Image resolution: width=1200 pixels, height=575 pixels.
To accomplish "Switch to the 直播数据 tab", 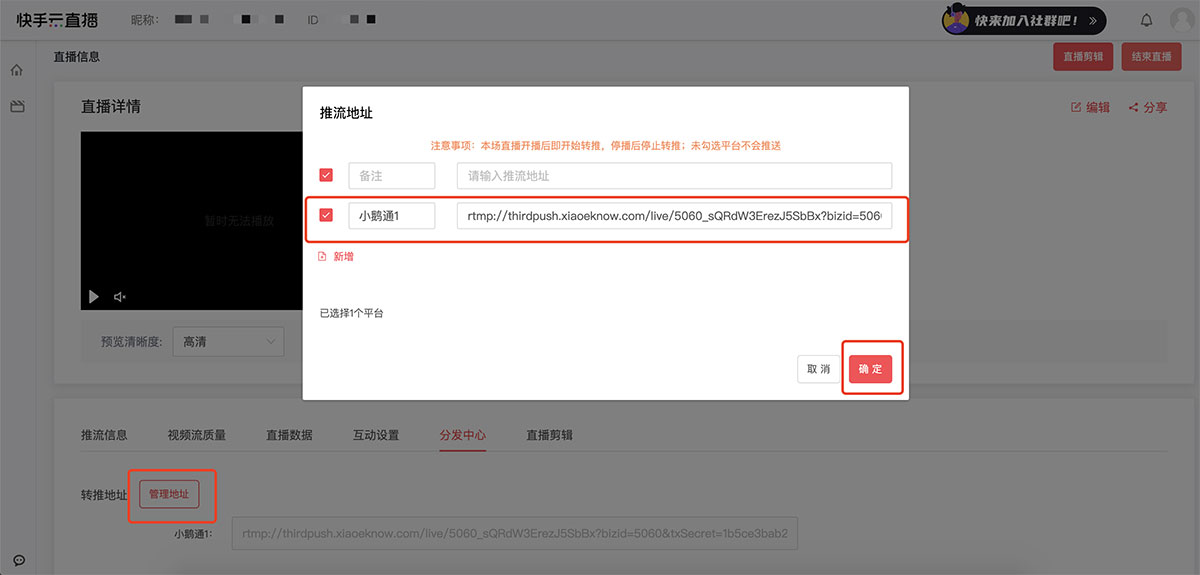I will 289,435.
